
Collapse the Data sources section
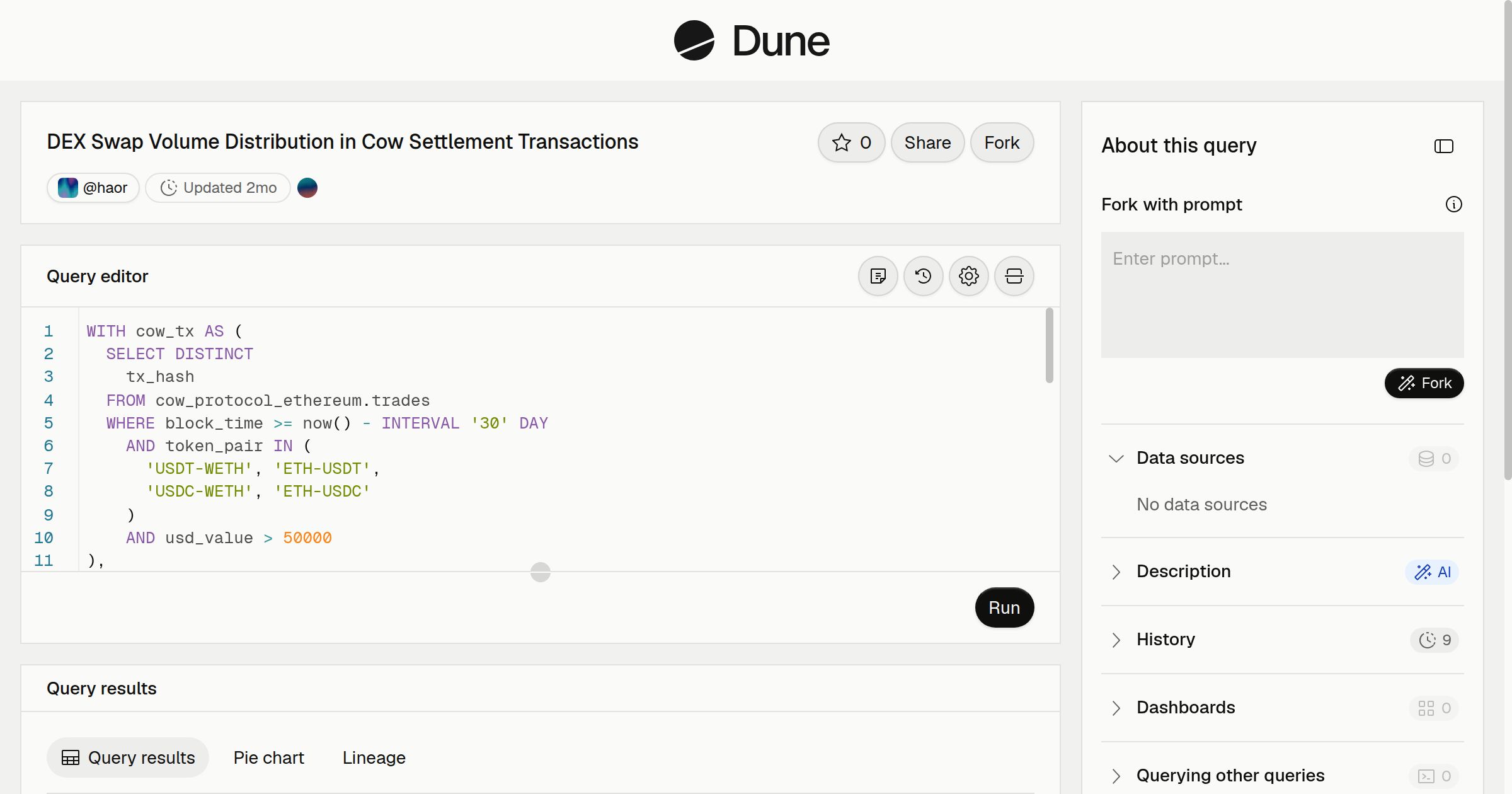pos(1116,458)
